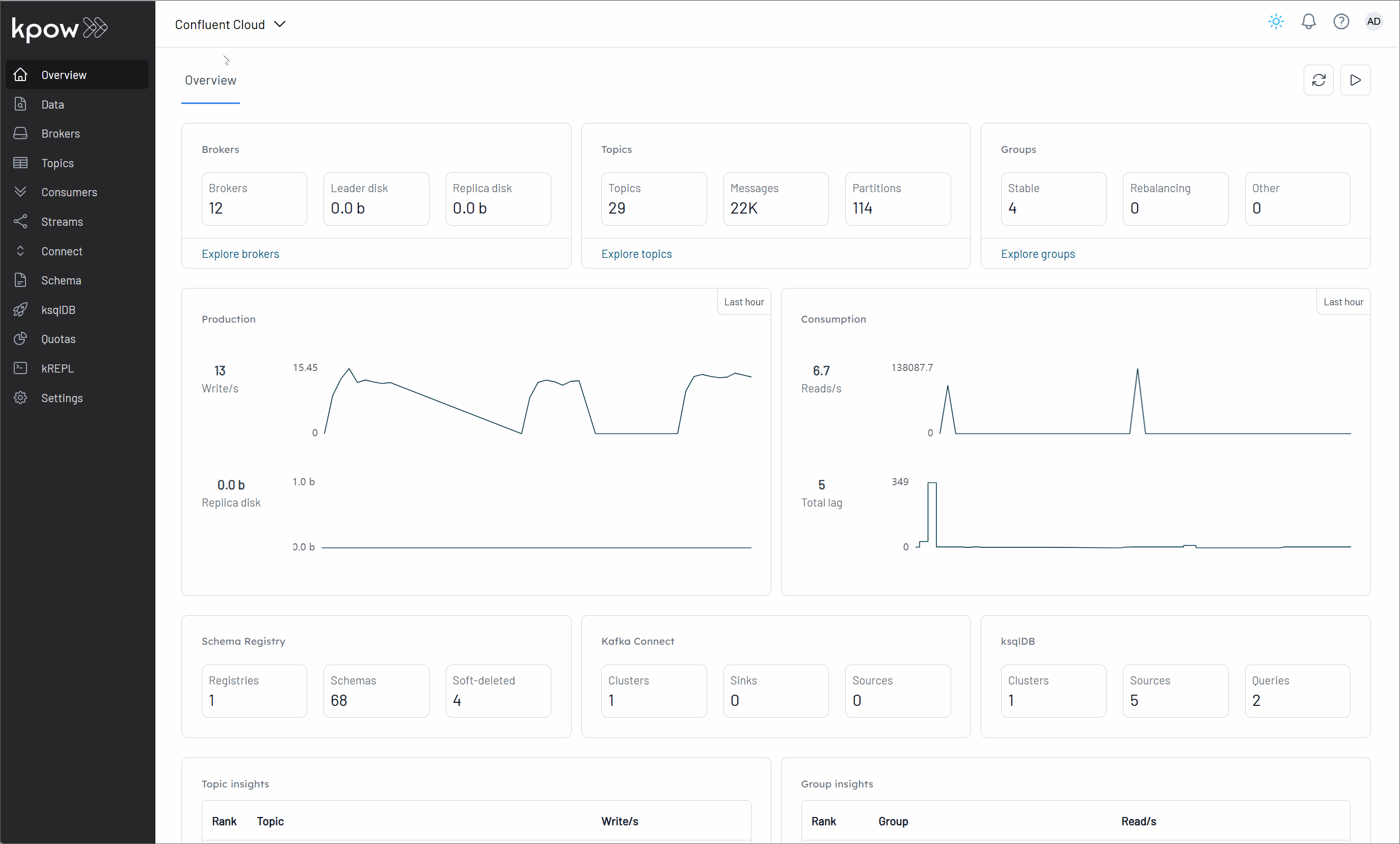
Task: Open the Production Last hour selector
Action: click(x=744, y=302)
